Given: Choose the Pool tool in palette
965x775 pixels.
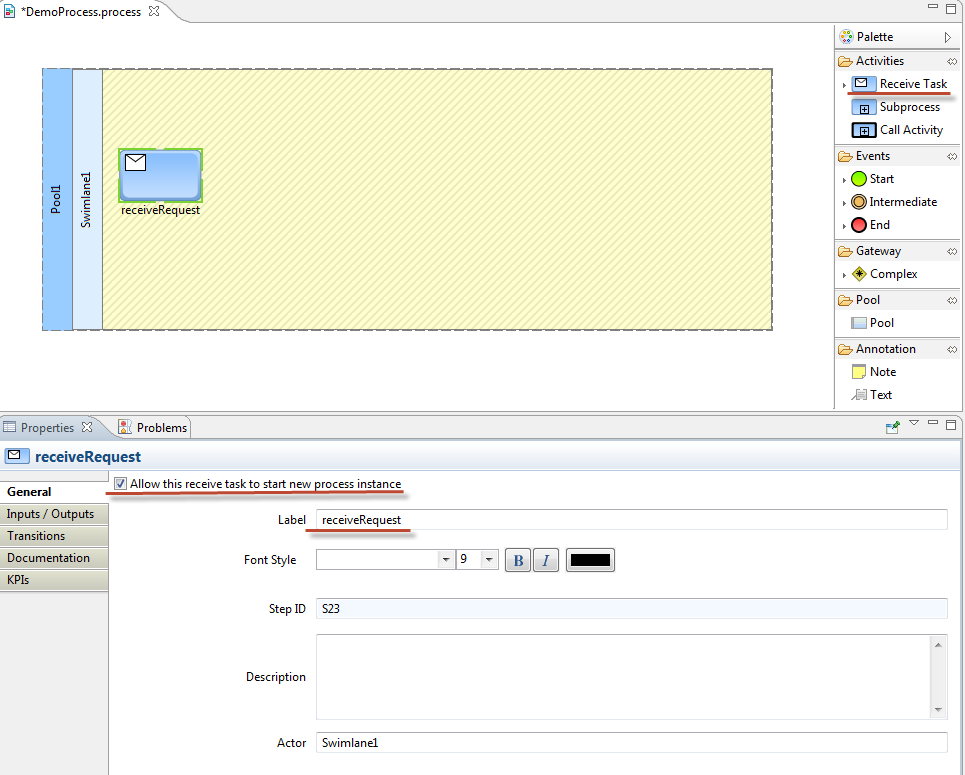Looking at the screenshot, I should (872, 323).
